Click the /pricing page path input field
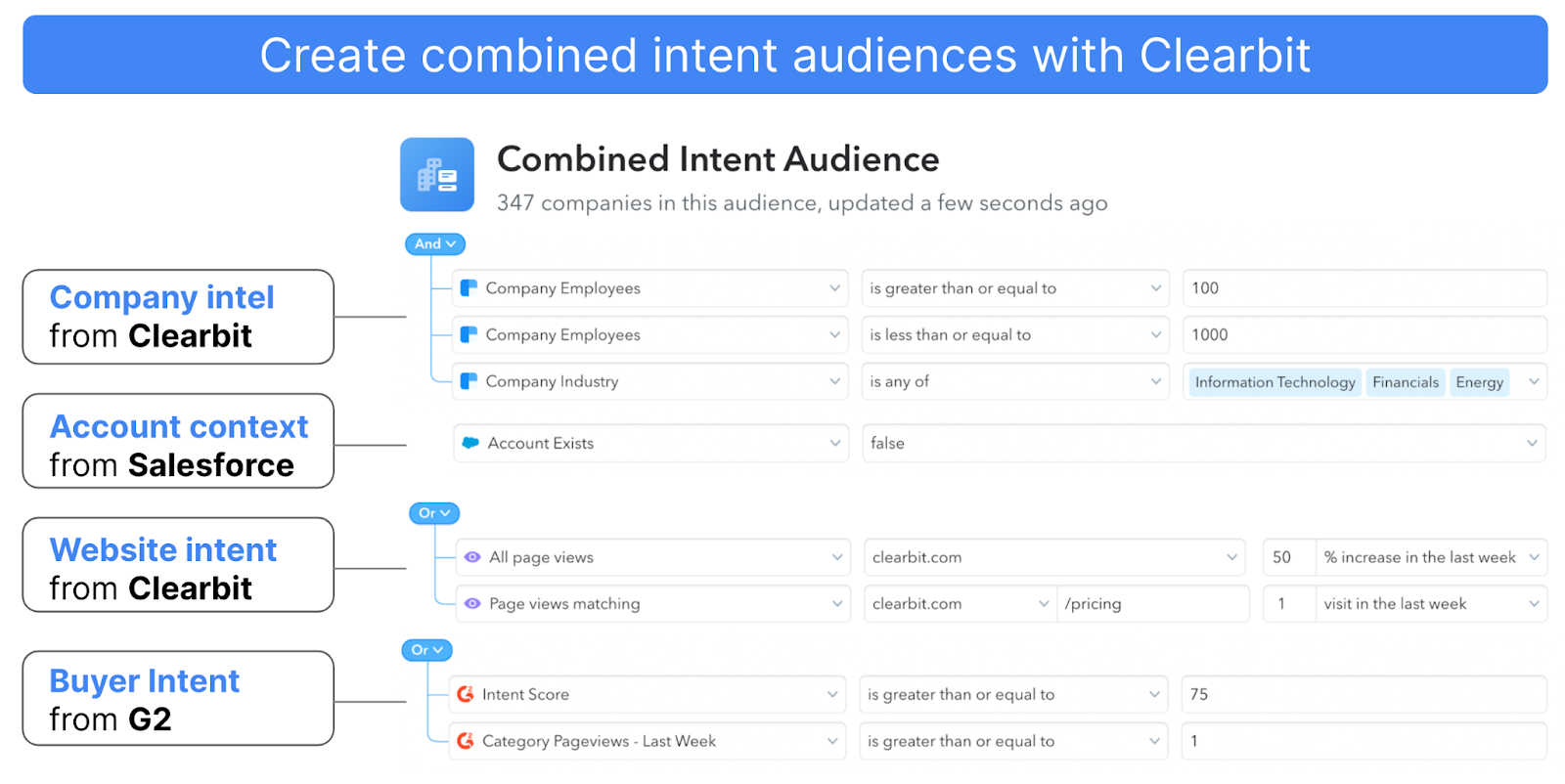Image resolution: width=1565 pixels, height=784 pixels. point(1152,603)
